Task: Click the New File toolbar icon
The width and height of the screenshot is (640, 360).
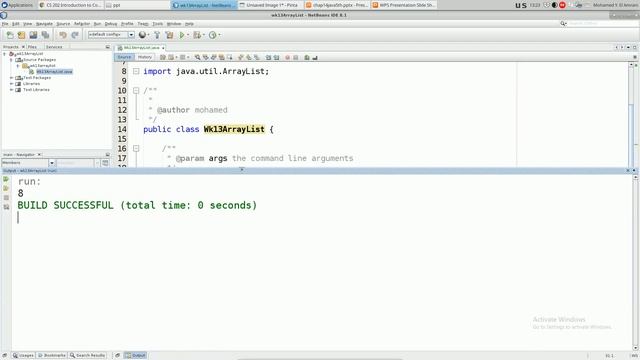Action: pyautogui.click(x=10, y=35)
